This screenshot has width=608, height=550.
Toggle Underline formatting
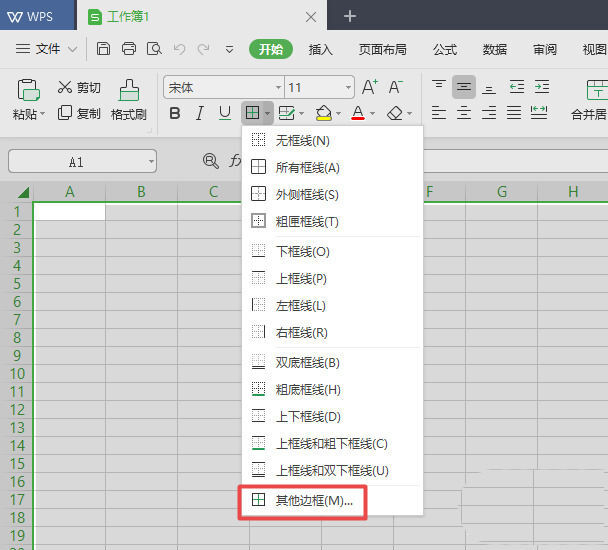click(225, 113)
